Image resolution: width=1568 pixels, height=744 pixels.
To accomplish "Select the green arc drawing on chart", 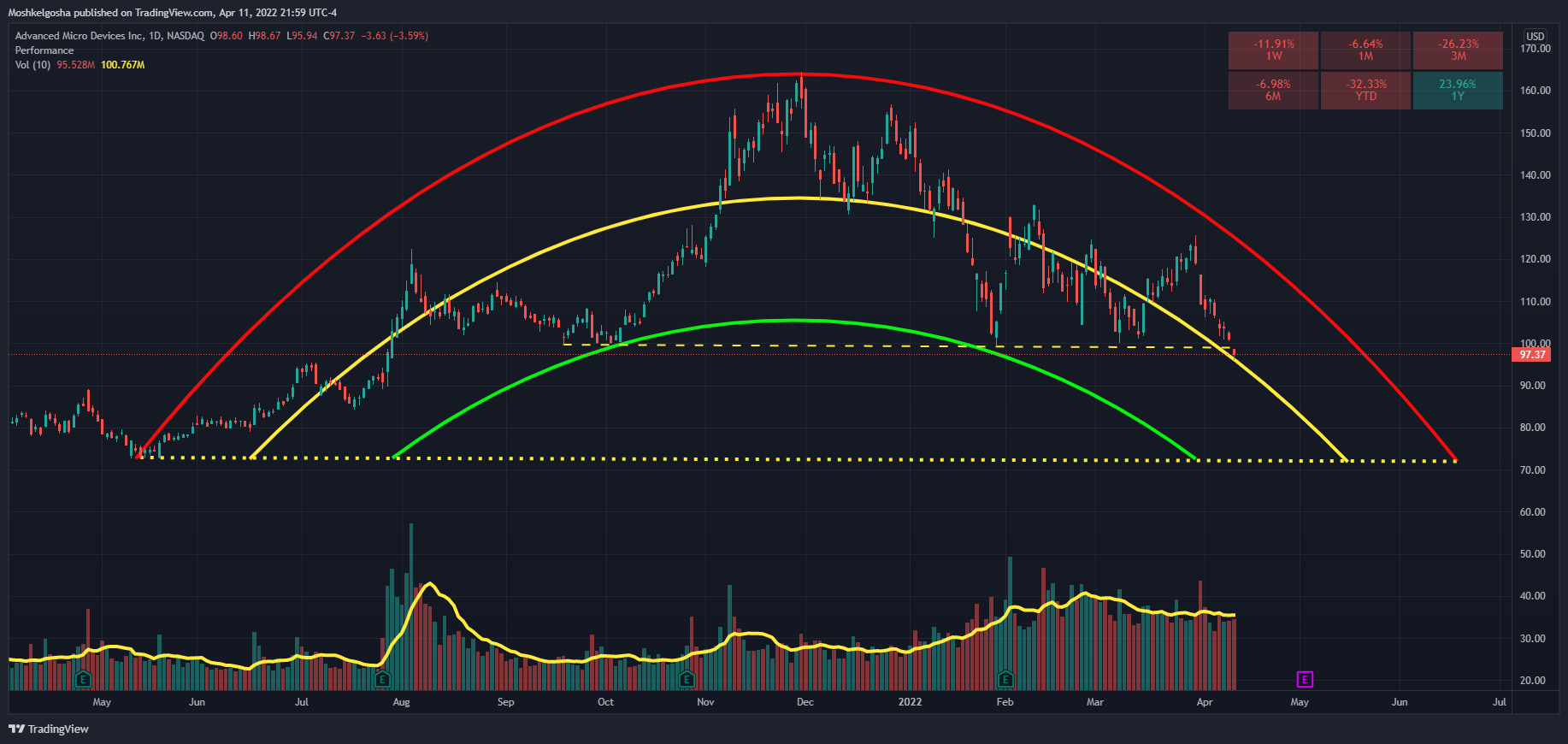I will (x=795, y=321).
